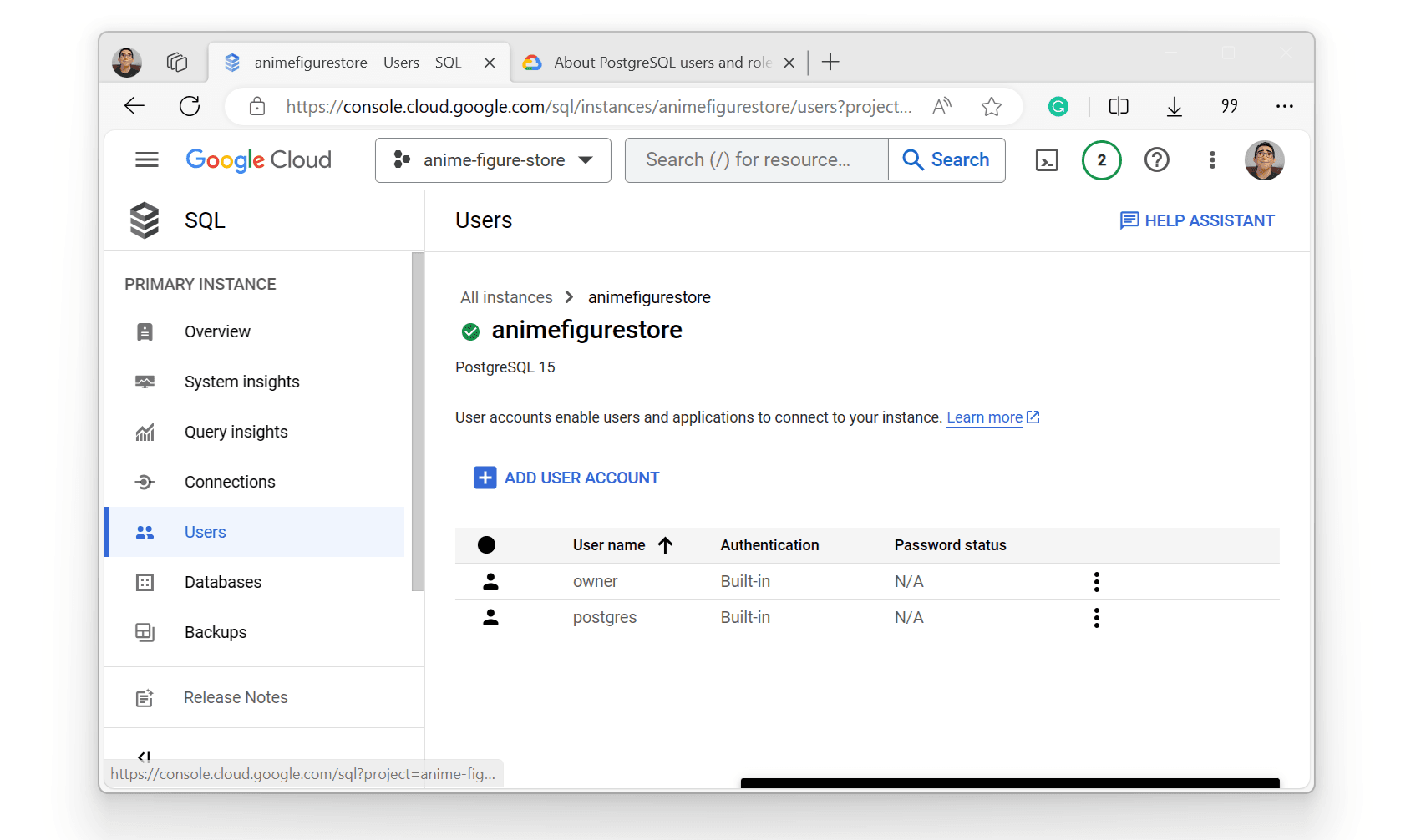Add page to favorites star icon

[992, 106]
